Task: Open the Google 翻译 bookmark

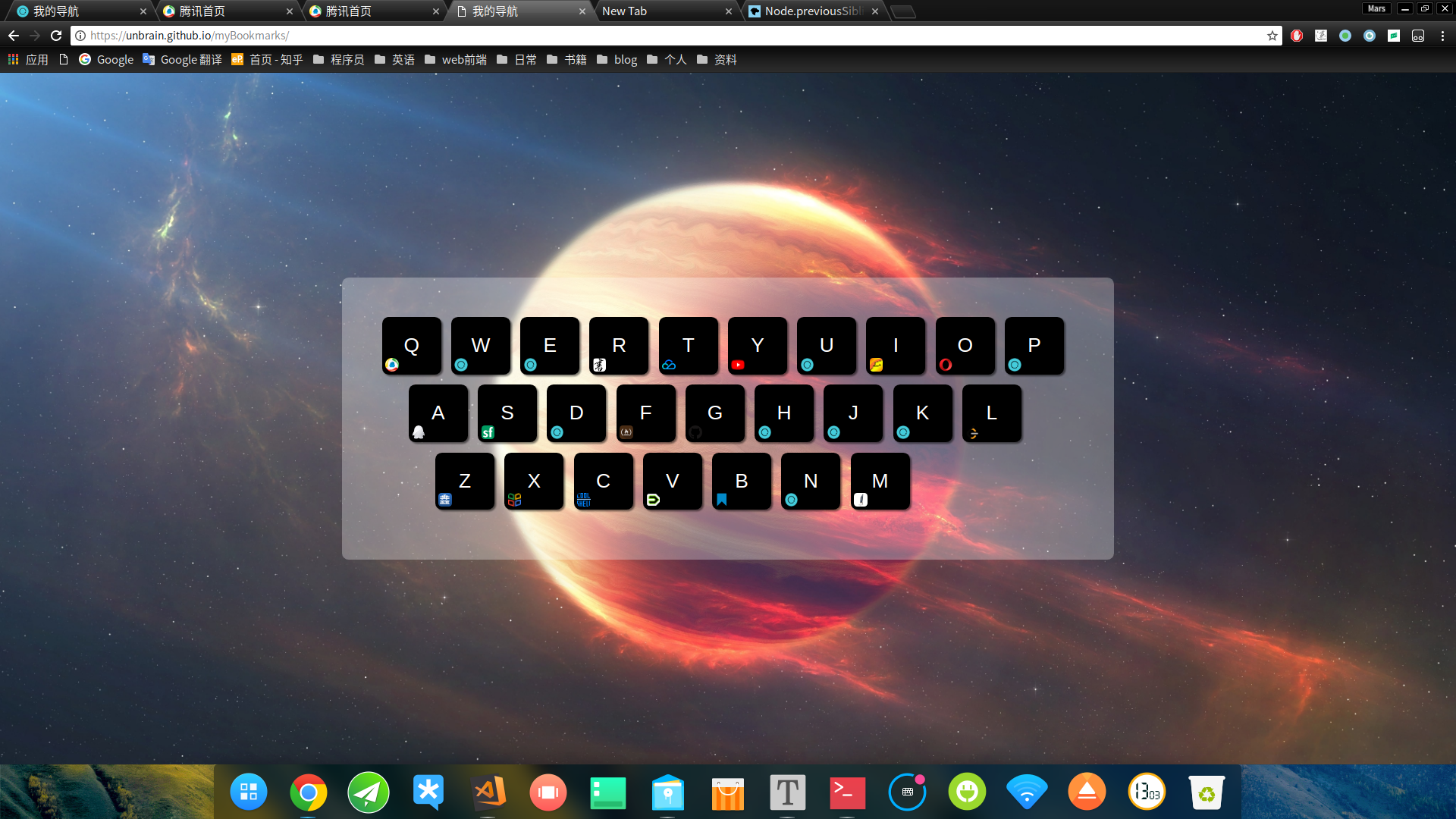Action: point(182,60)
